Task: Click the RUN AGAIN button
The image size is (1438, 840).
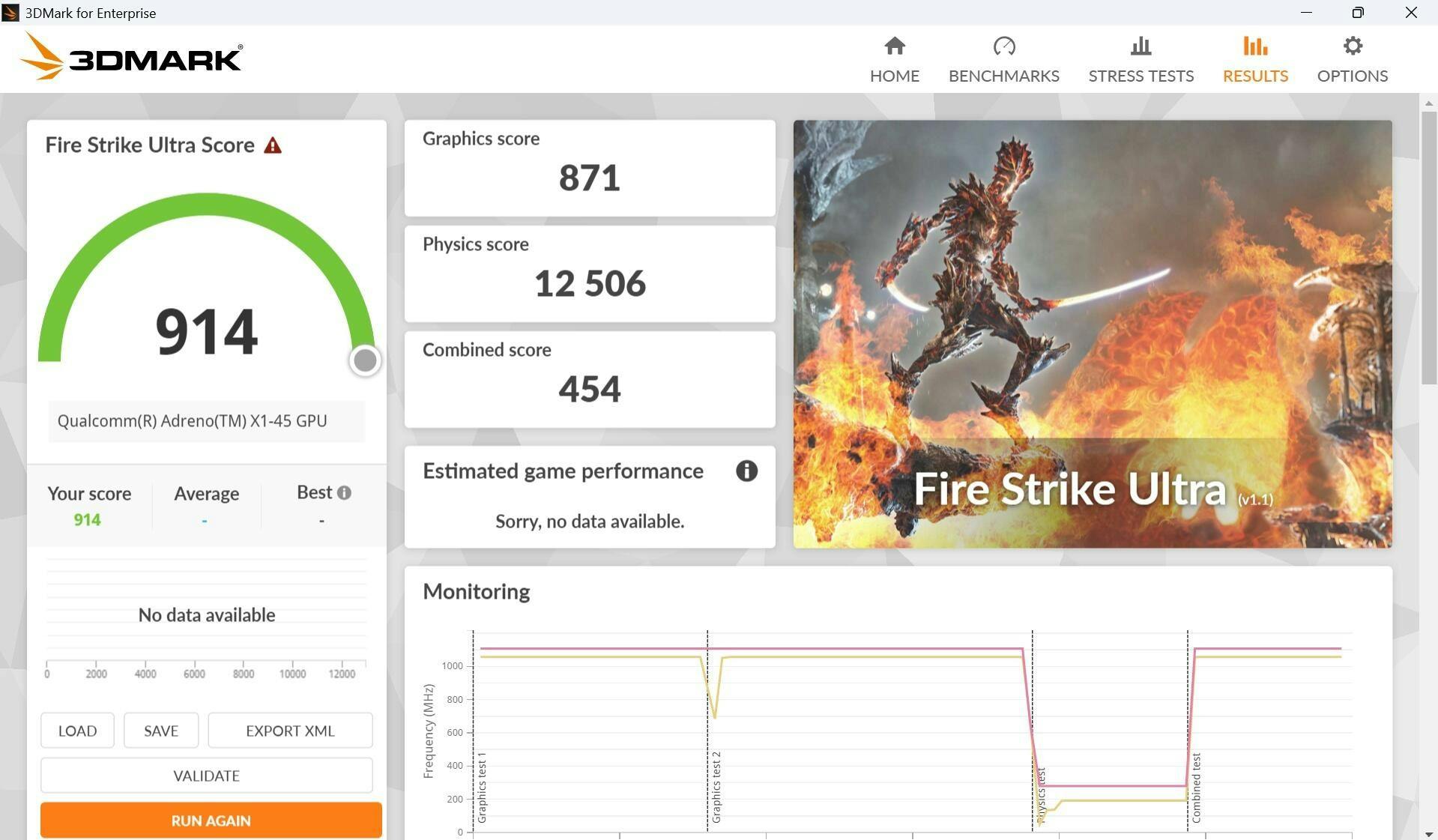Action: pos(211,821)
